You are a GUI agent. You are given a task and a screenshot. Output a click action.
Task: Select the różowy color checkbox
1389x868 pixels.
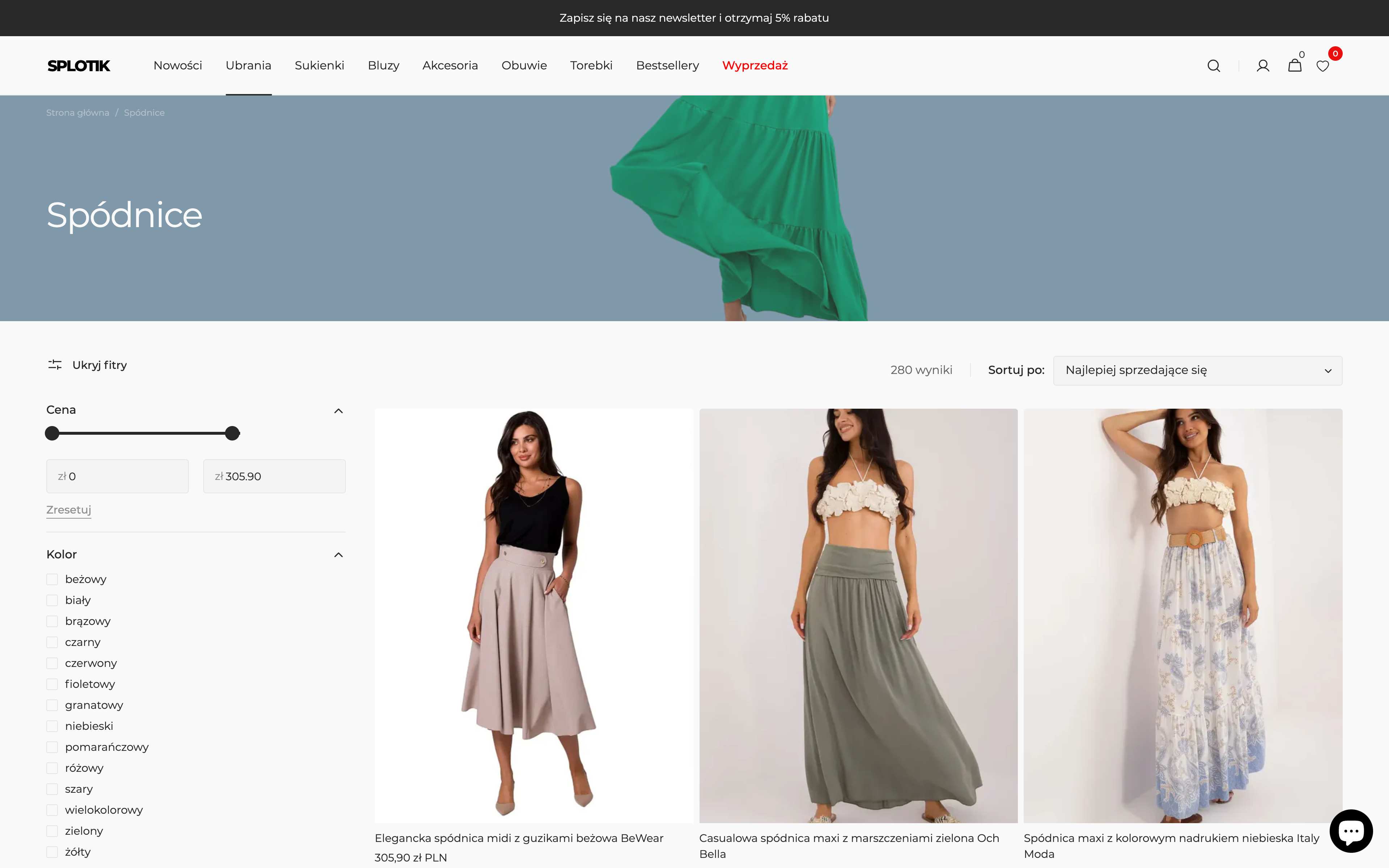[x=52, y=768]
